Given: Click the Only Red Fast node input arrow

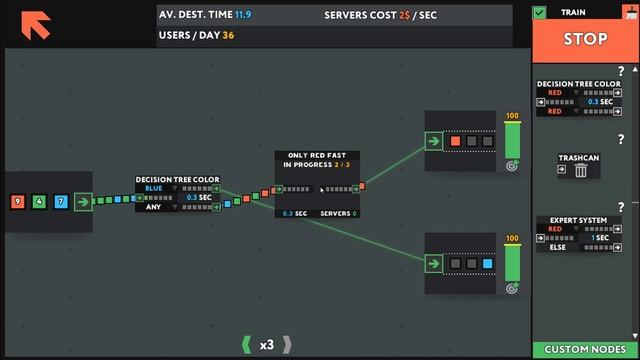Looking at the screenshot, I should click(279, 189).
